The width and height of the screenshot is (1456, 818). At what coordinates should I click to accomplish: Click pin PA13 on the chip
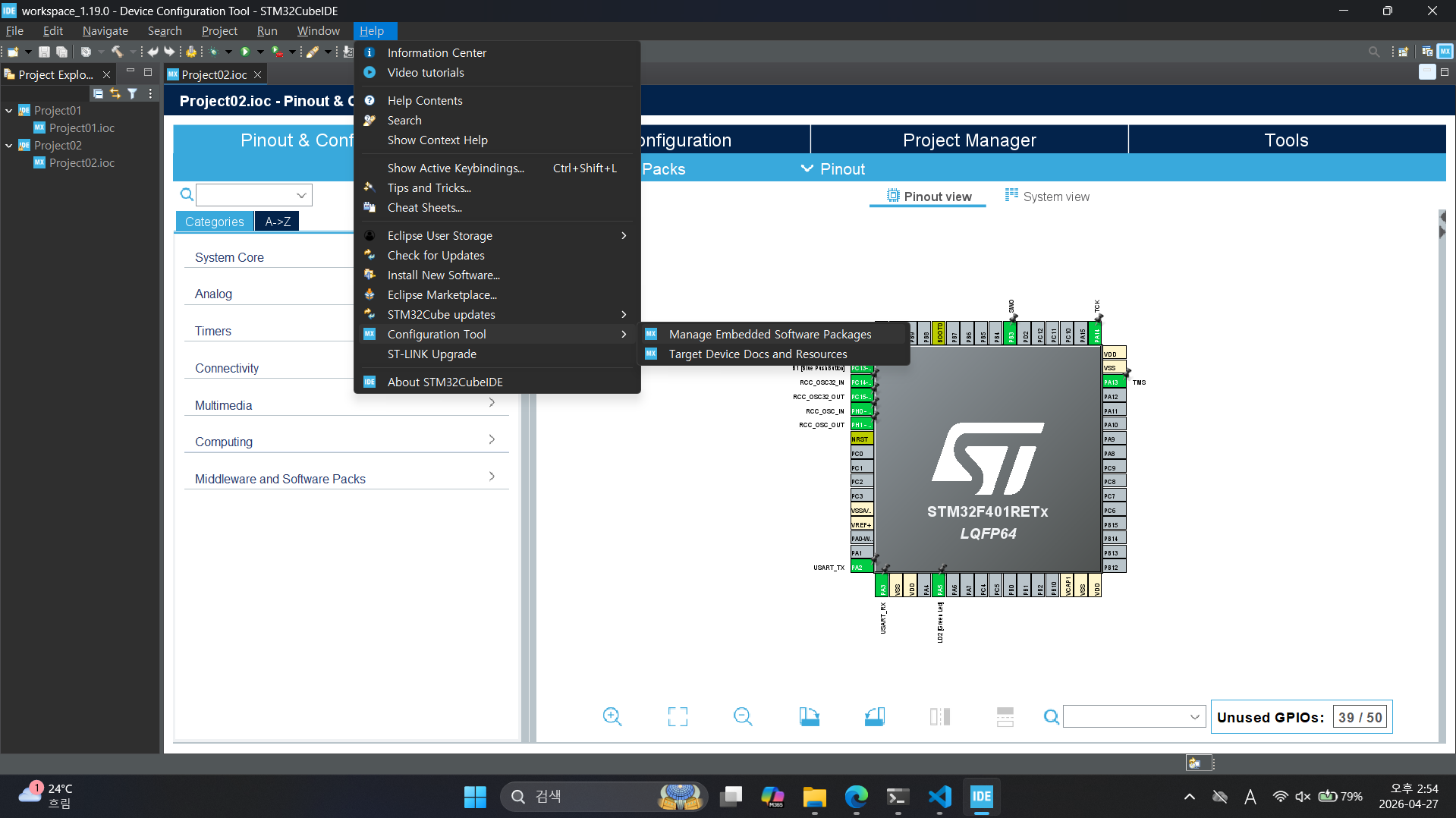[1113, 382]
